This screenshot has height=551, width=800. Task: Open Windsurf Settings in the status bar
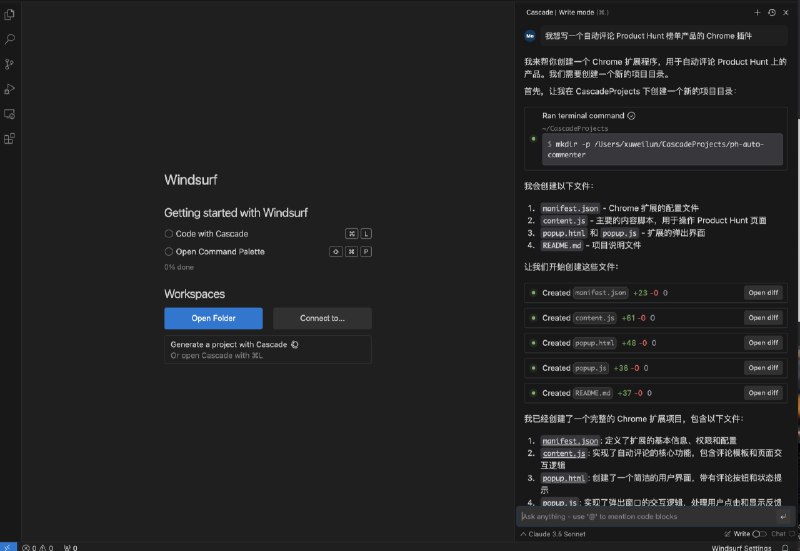click(741, 547)
